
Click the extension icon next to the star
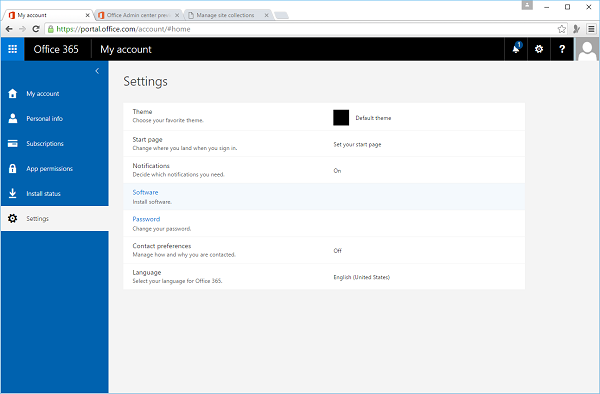pyautogui.click(x=576, y=29)
